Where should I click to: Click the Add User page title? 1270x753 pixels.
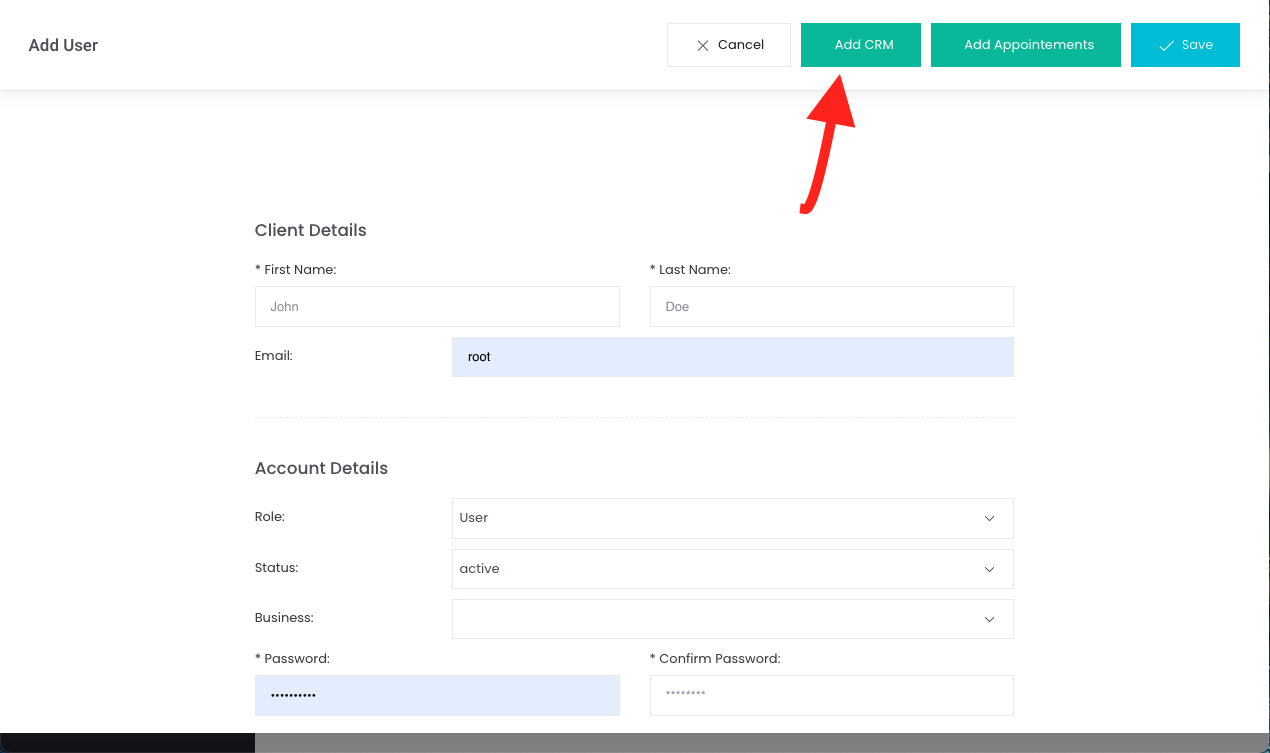coord(63,45)
